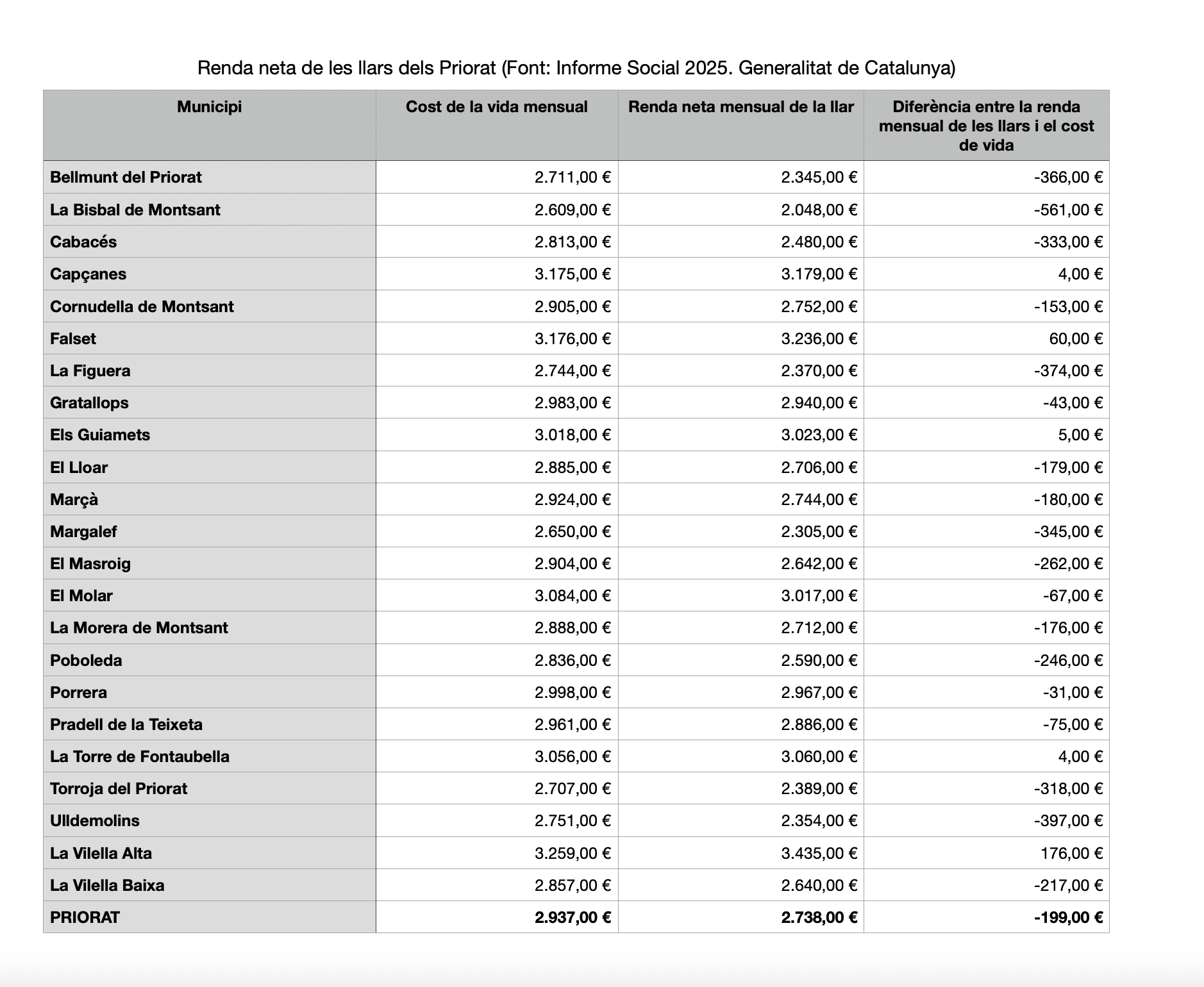Click the table title about Renda neta

point(576,68)
